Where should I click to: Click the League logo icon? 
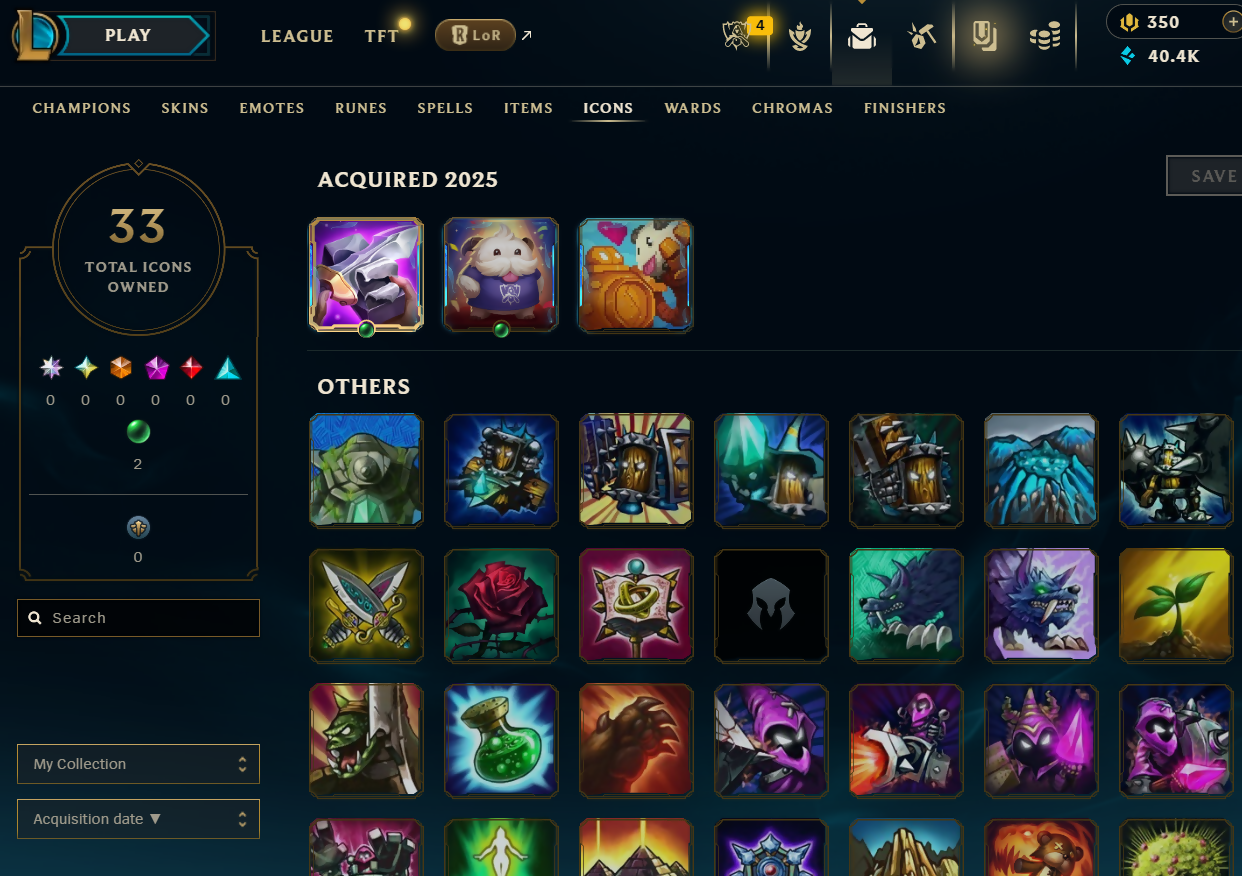tap(34, 35)
